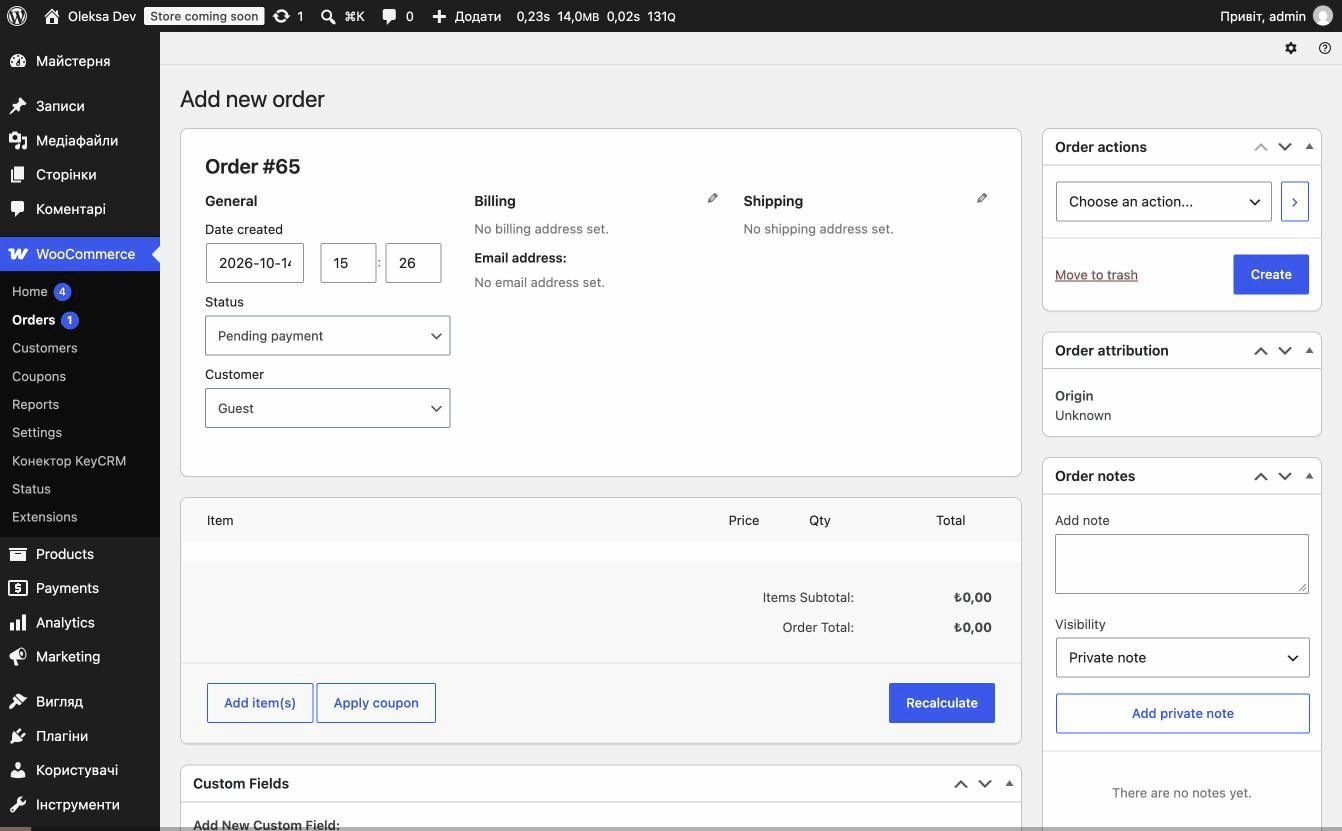Open Конектор KeyCRM submenu item
The image size is (1342, 831).
point(69,461)
